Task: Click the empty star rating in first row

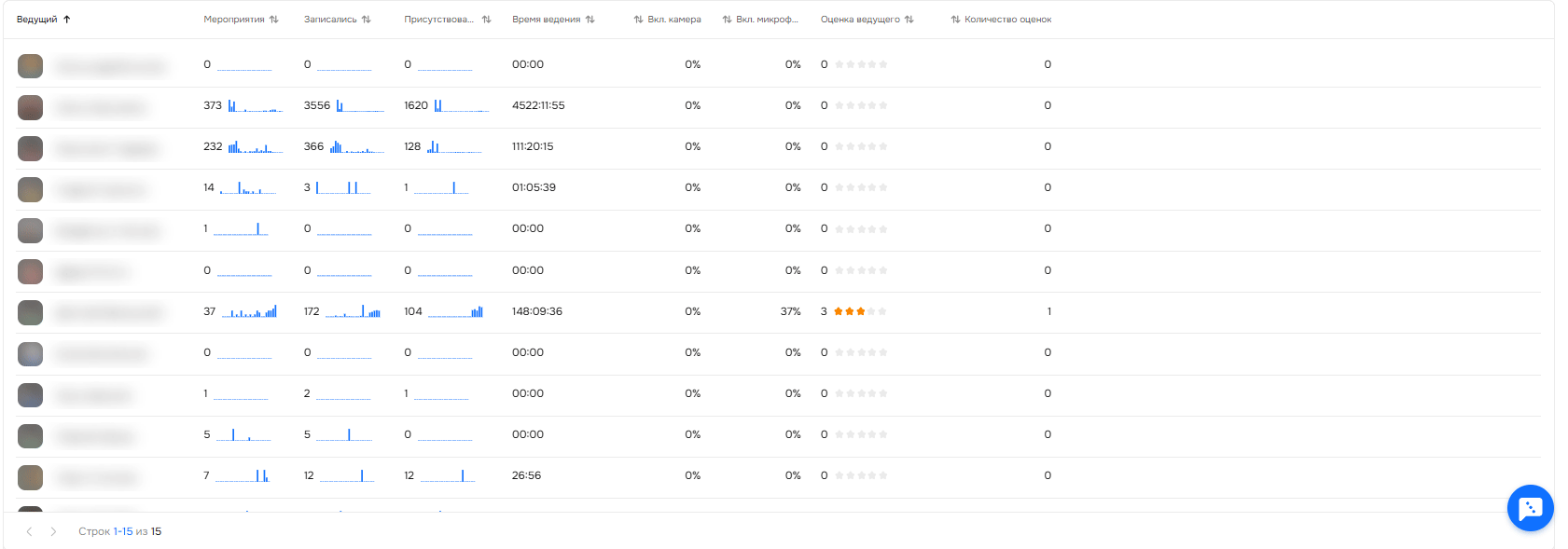Action: click(861, 64)
